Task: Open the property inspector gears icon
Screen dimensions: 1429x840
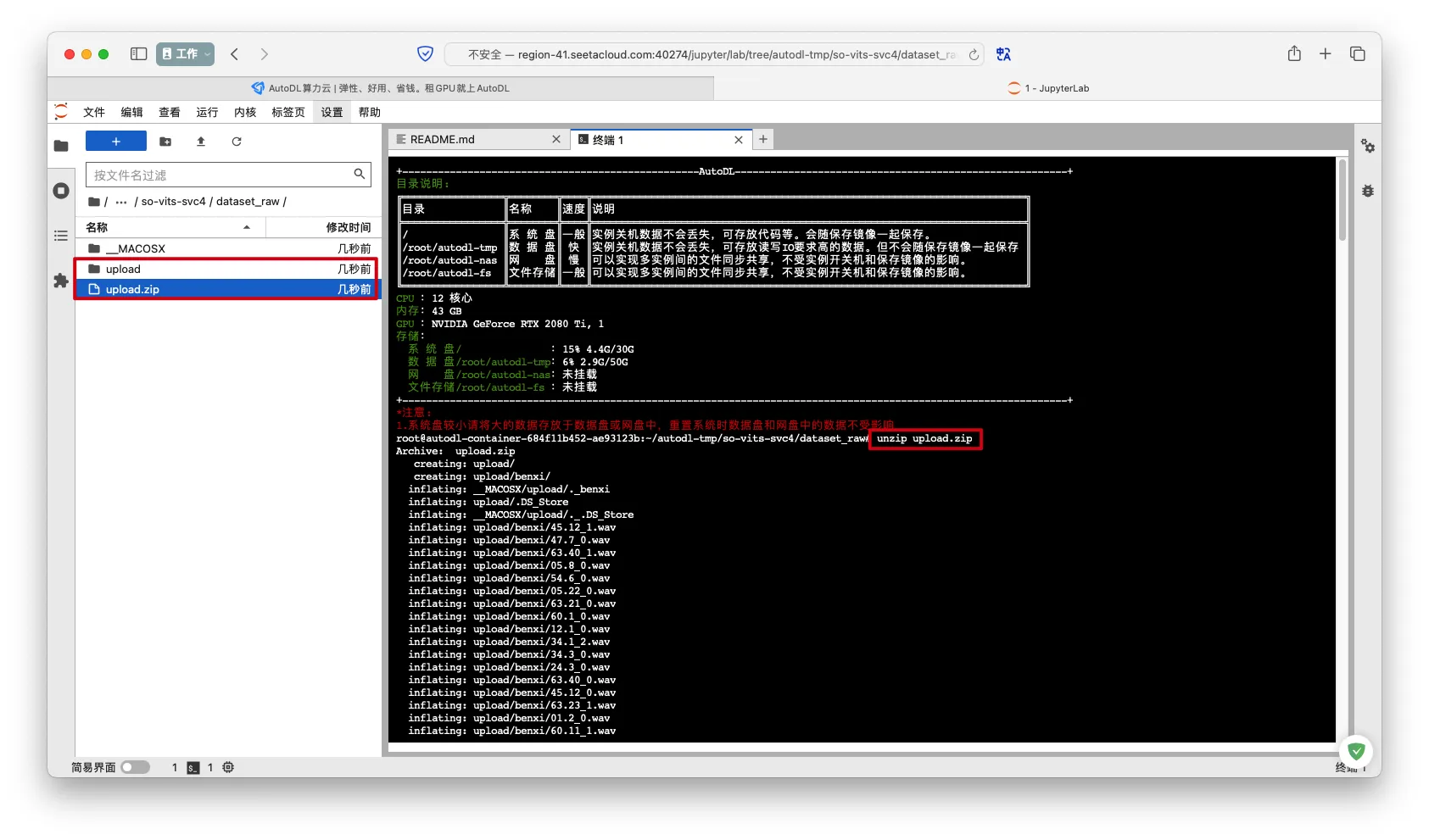Action: pos(1367,146)
